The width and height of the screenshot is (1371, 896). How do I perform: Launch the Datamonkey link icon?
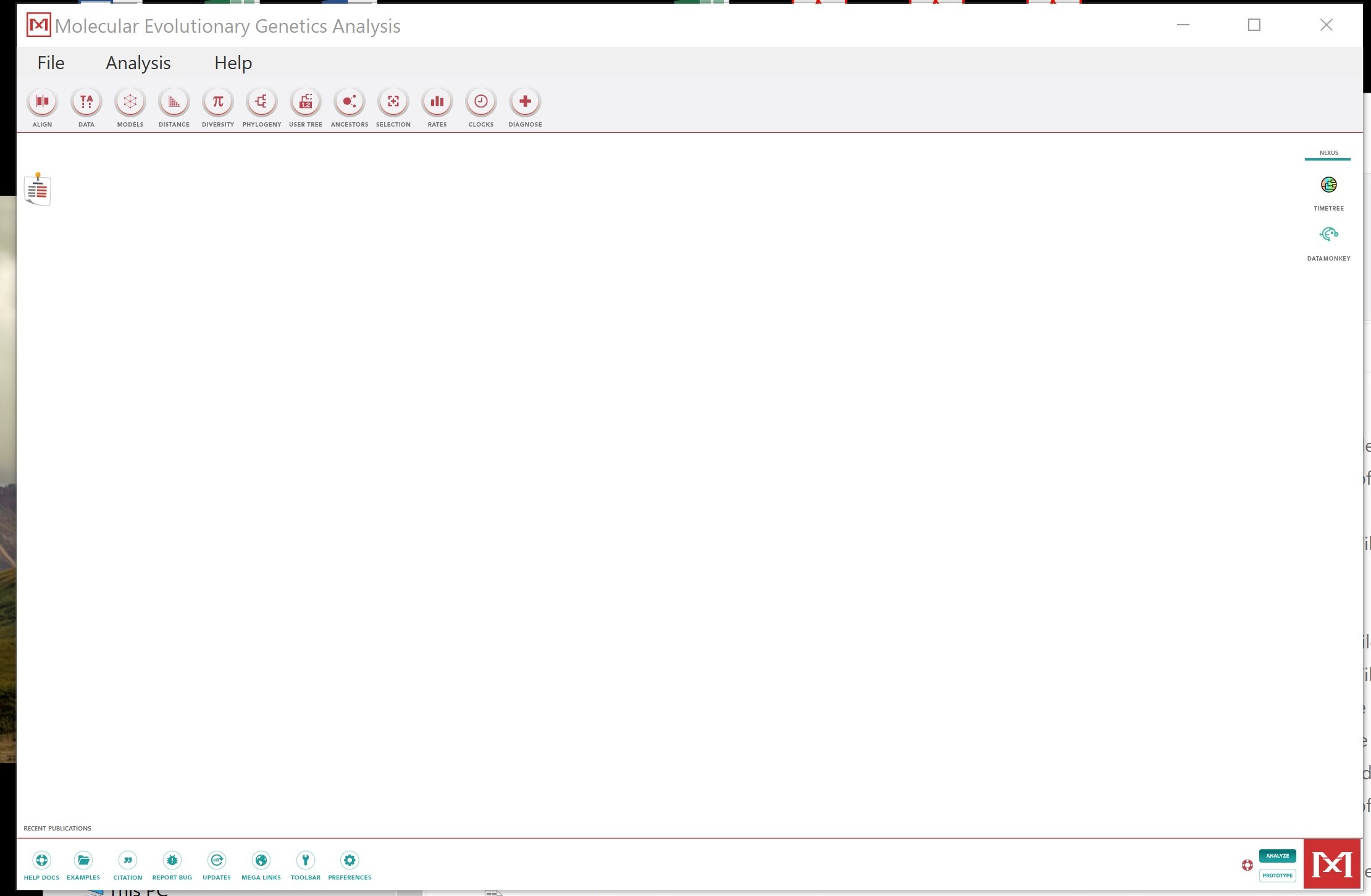1329,234
